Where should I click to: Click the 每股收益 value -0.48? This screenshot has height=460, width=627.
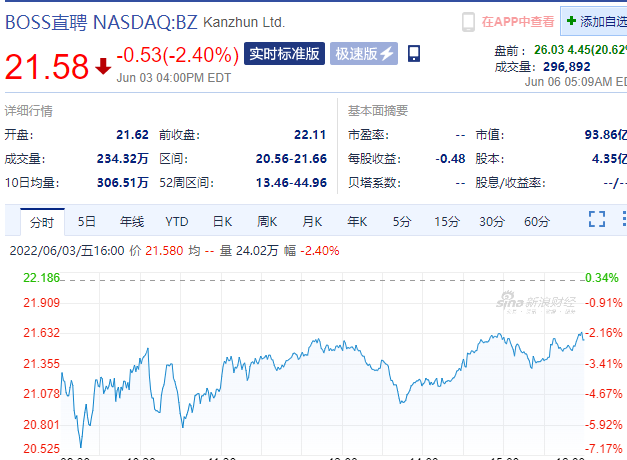450,159
